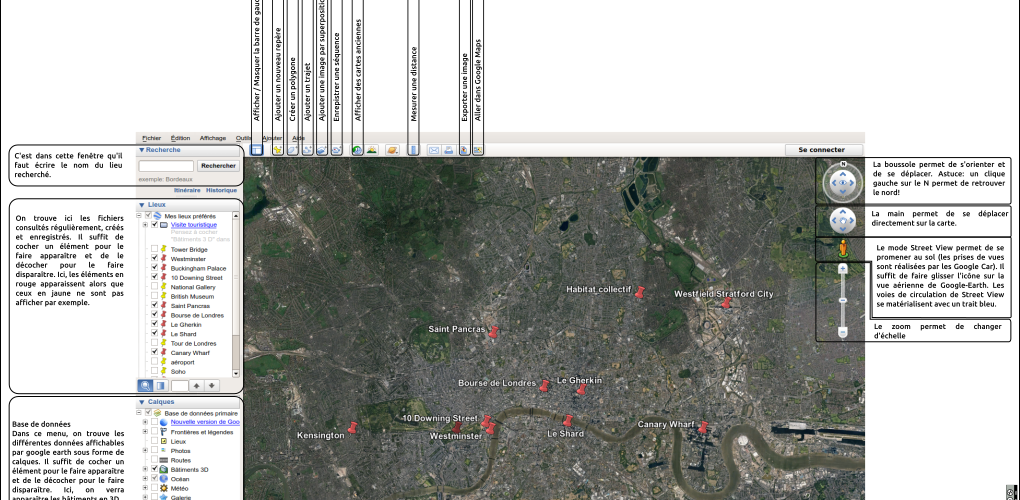Check the British Museum checkbox
The image size is (1020, 500).
(154, 296)
